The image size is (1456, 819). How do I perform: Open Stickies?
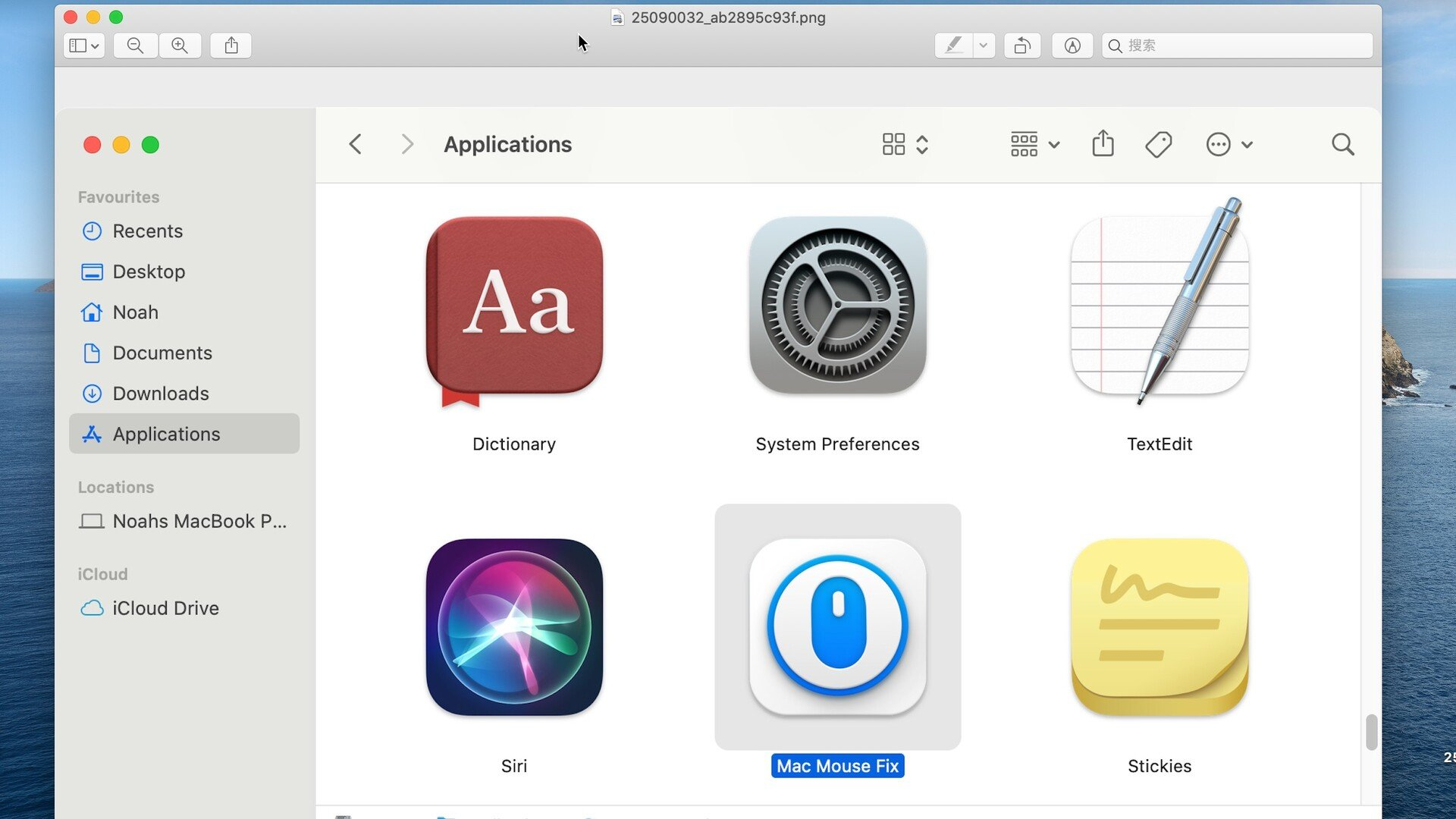1159,626
